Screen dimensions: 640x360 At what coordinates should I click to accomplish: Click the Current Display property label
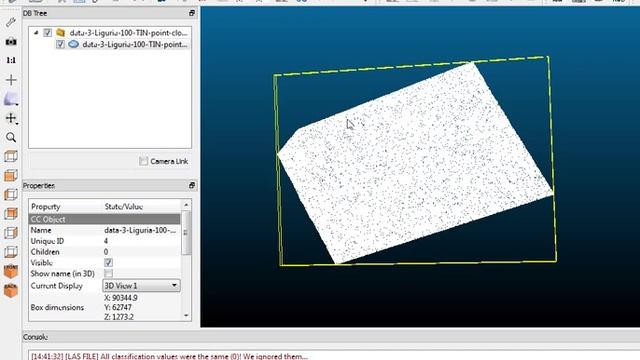pyautogui.click(x=57, y=286)
